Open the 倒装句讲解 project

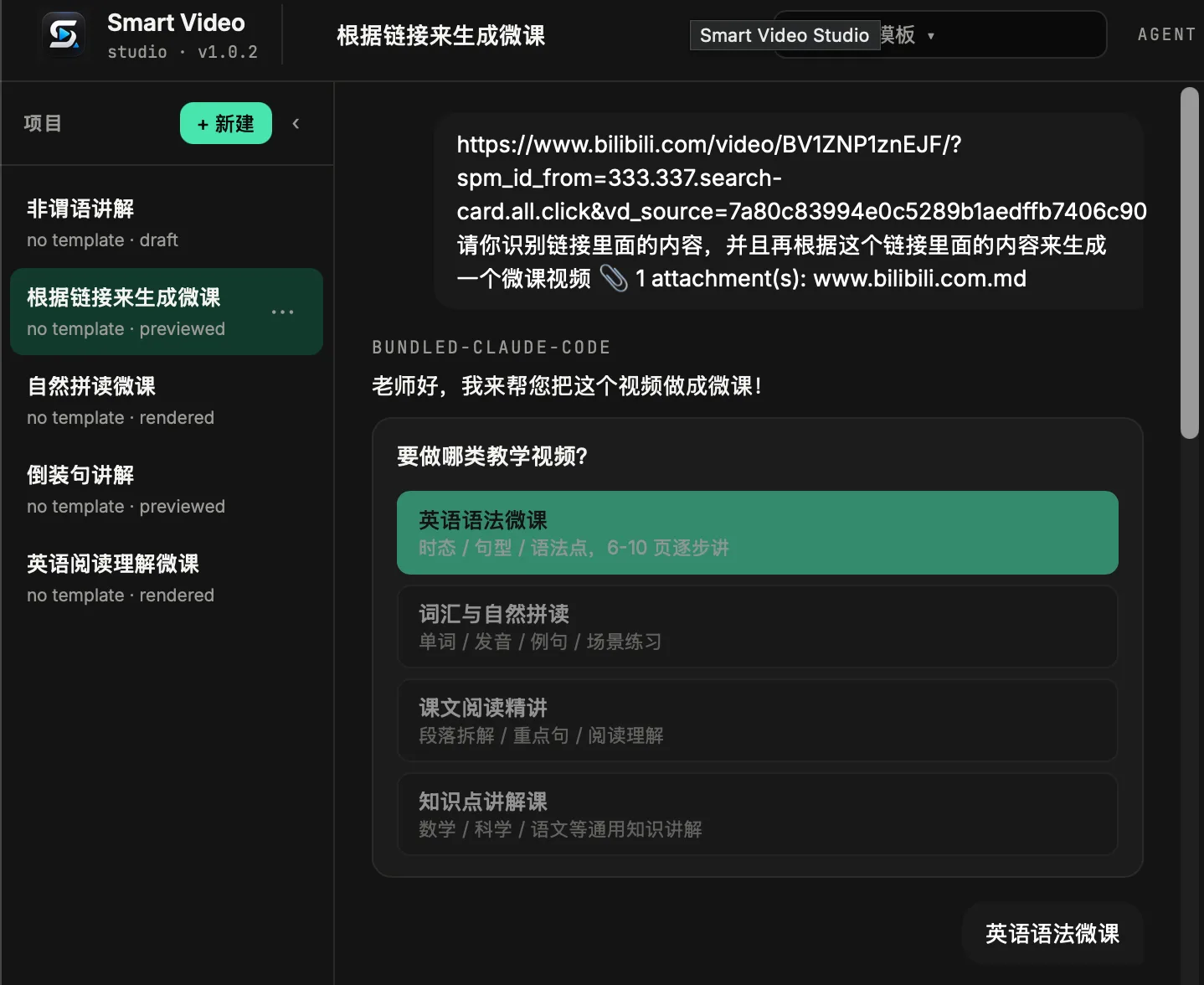167,489
